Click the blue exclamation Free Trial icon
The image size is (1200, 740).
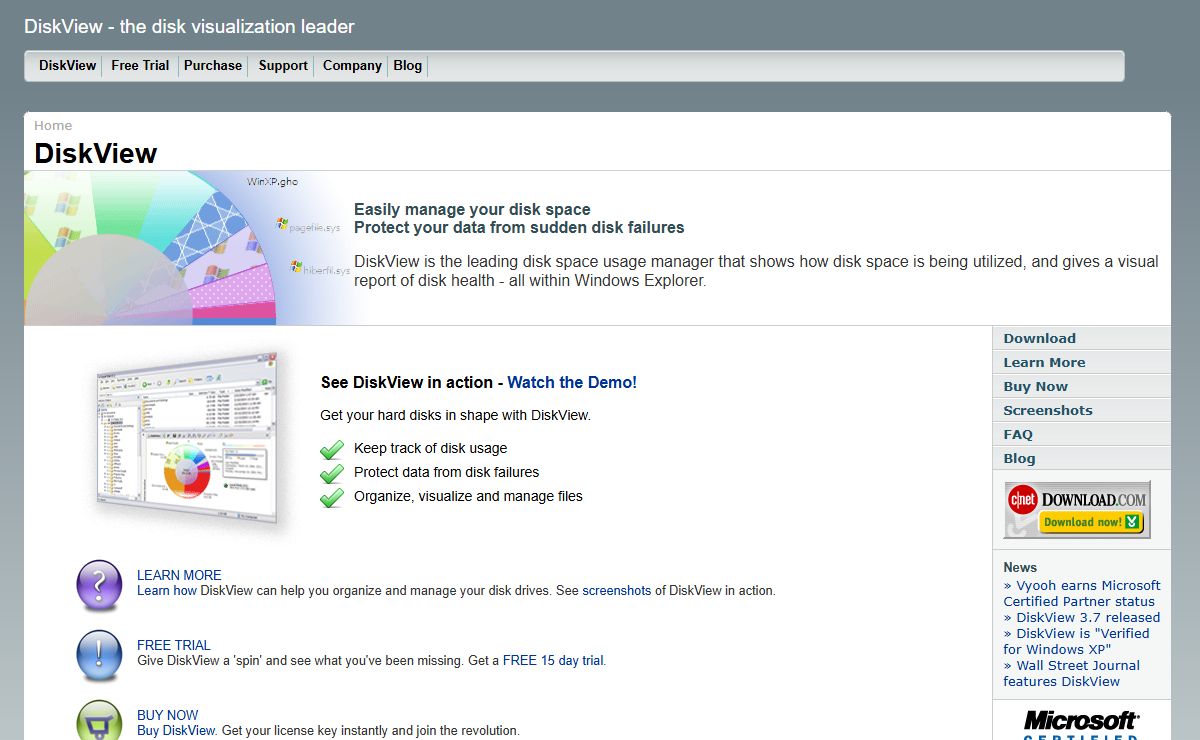[x=99, y=655]
